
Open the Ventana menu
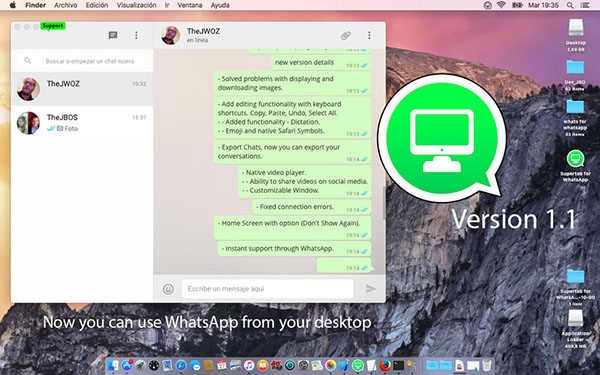click(x=190, y=5)
